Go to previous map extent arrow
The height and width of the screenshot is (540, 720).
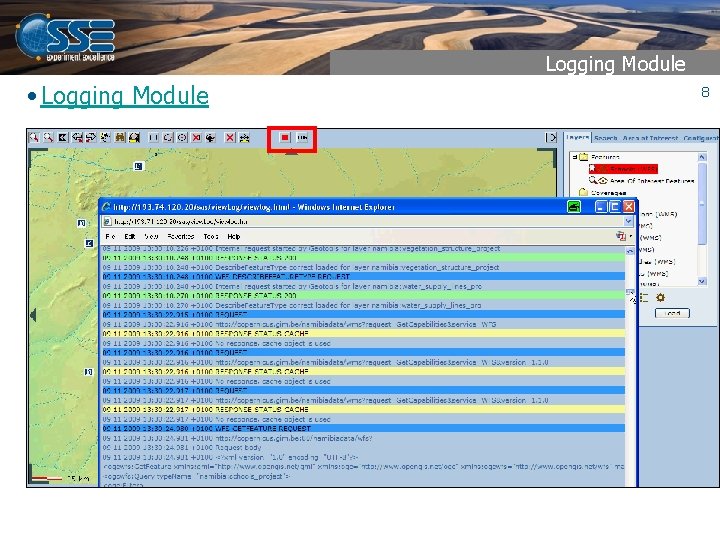(77, 137)
